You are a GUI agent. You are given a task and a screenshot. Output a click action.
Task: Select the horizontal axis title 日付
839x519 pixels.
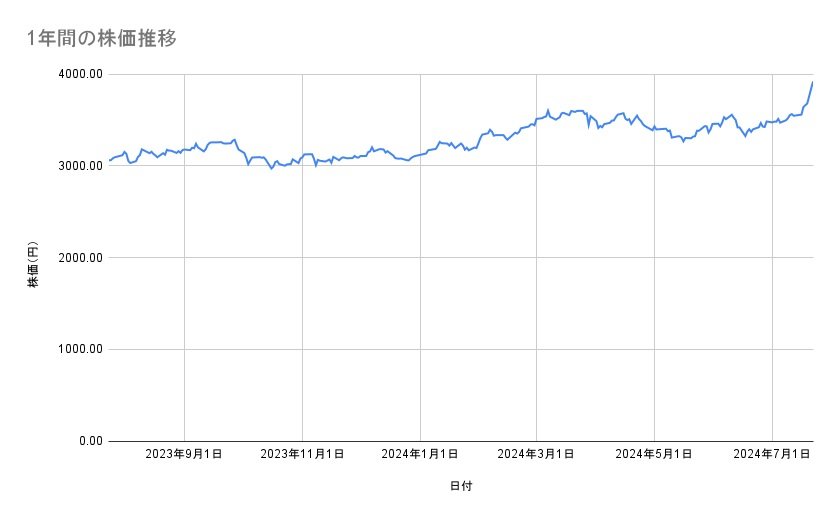[461, 486]
